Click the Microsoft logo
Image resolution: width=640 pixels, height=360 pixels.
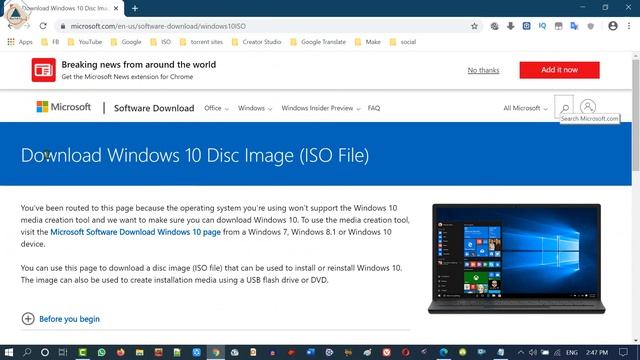[64, 107]
